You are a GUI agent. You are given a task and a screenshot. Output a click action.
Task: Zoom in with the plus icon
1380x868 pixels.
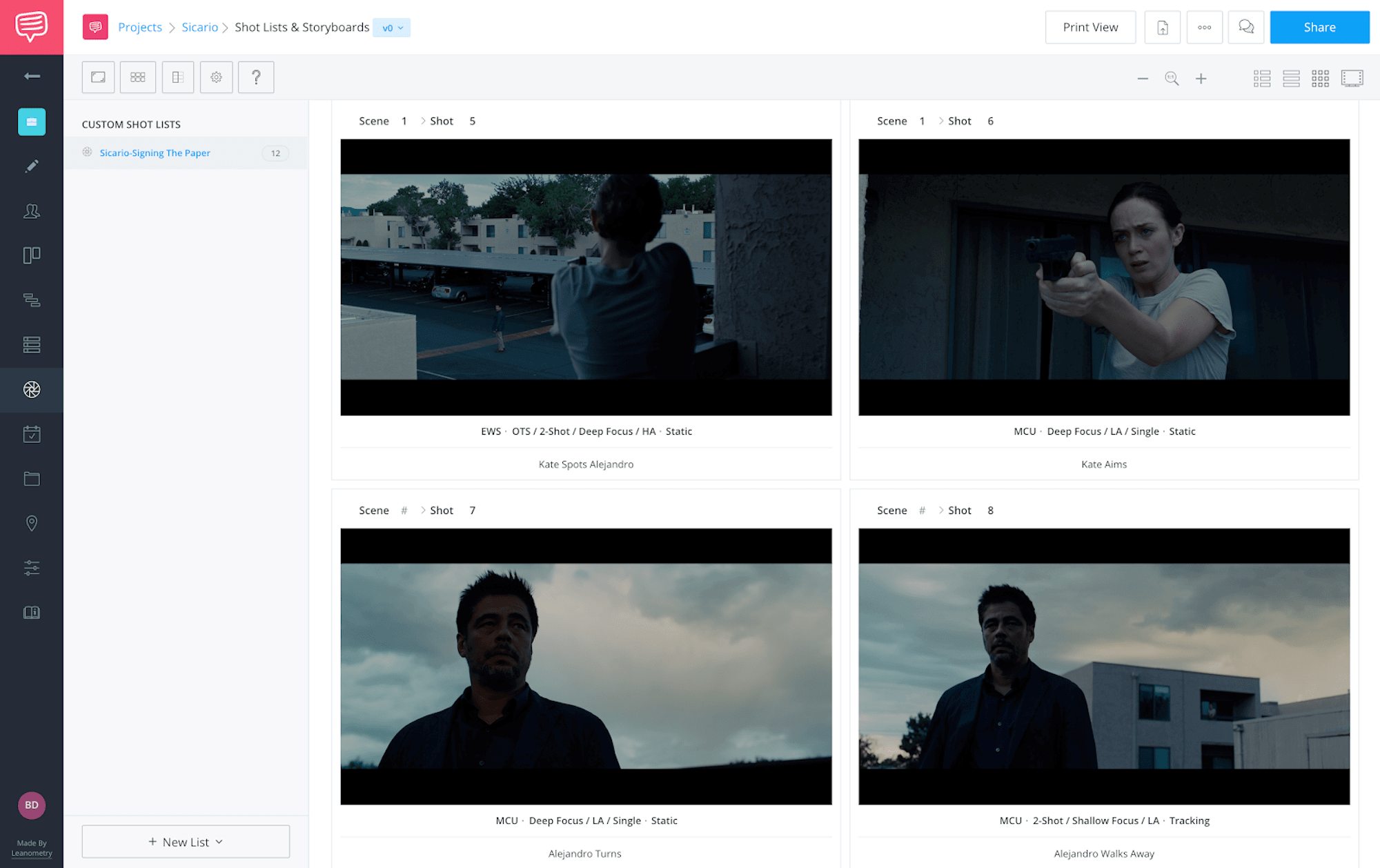pos(1201,79)
